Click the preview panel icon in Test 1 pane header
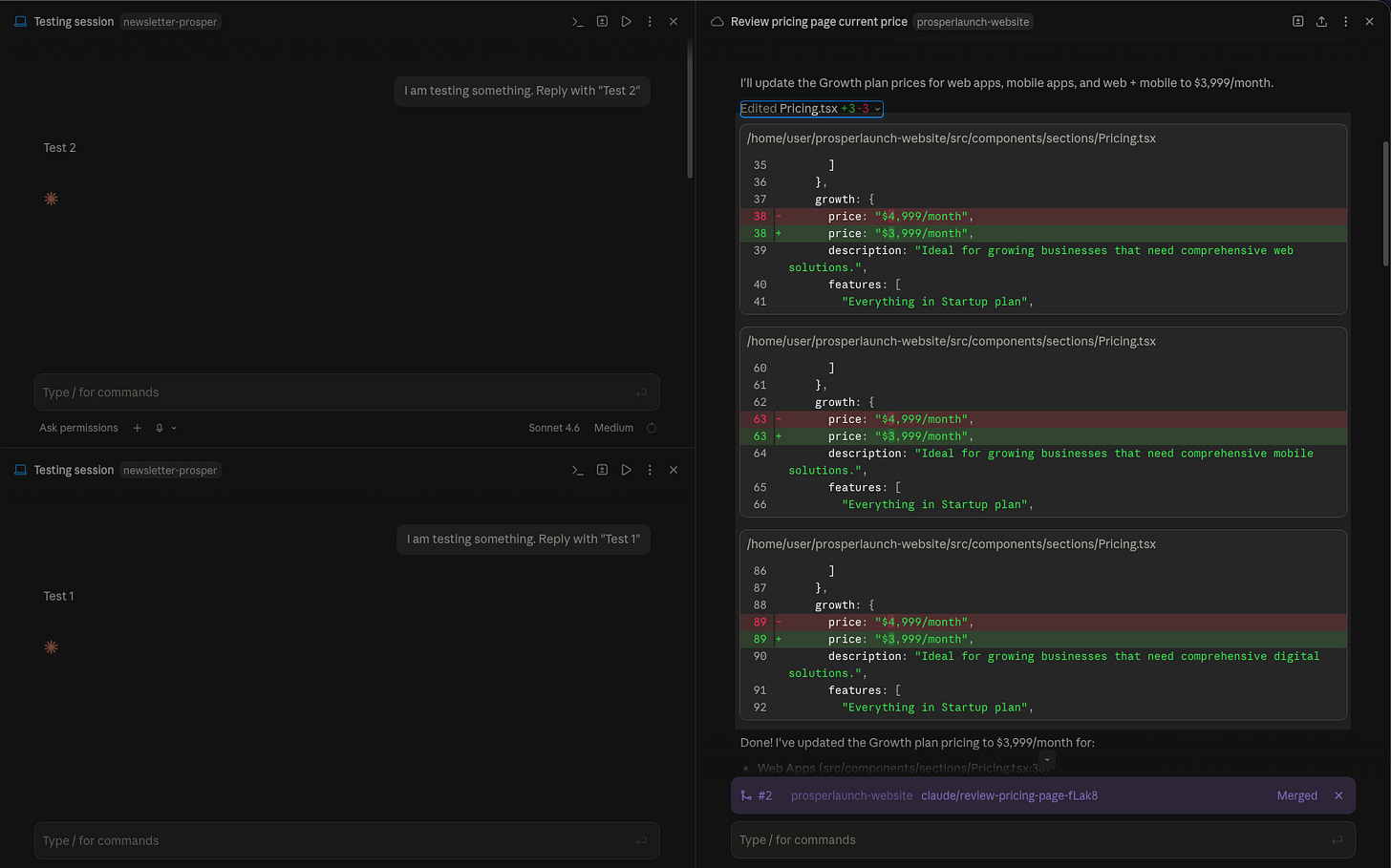 point(602,470)
